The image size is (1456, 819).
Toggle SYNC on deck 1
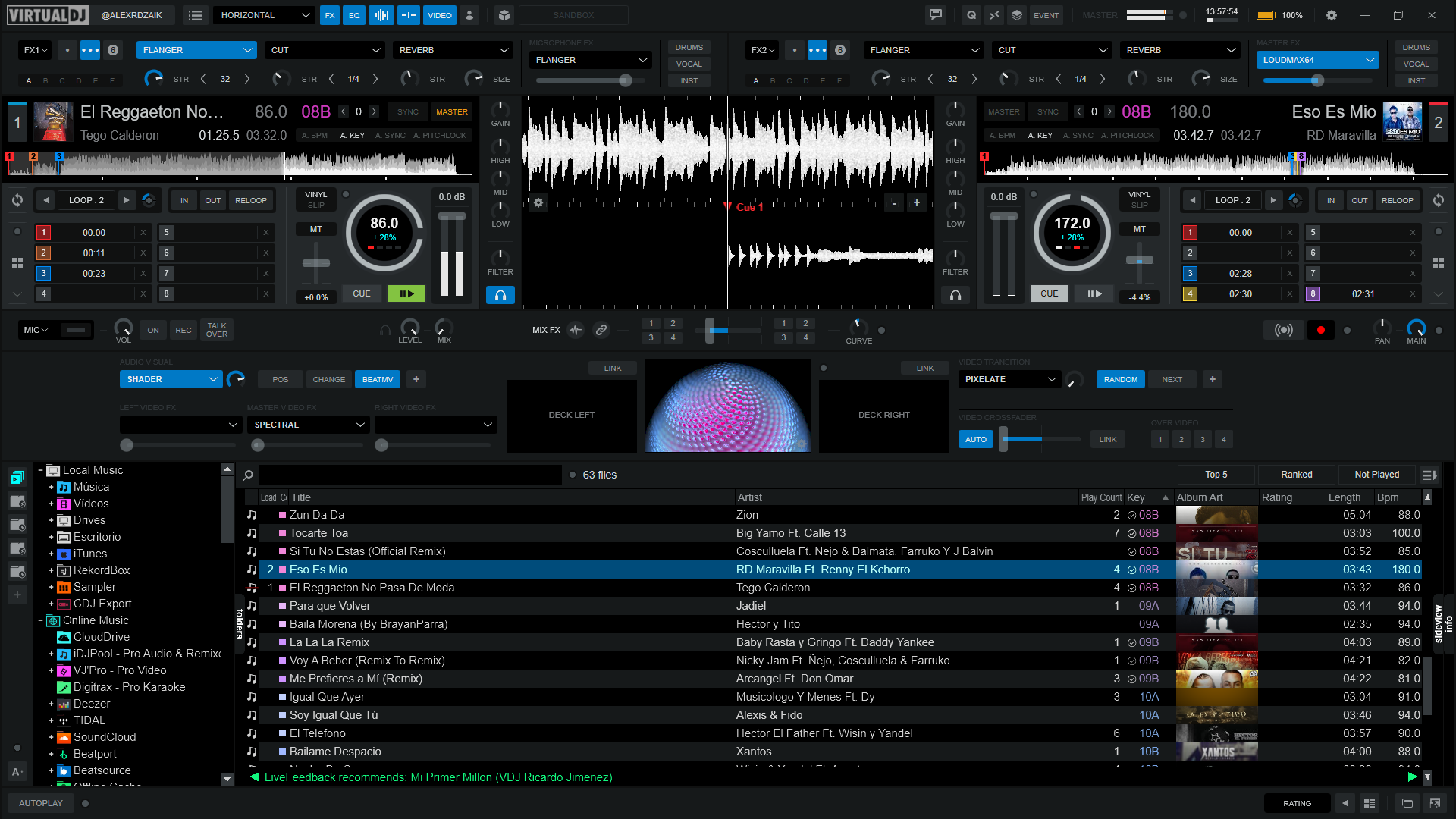(x=408, y=111)
